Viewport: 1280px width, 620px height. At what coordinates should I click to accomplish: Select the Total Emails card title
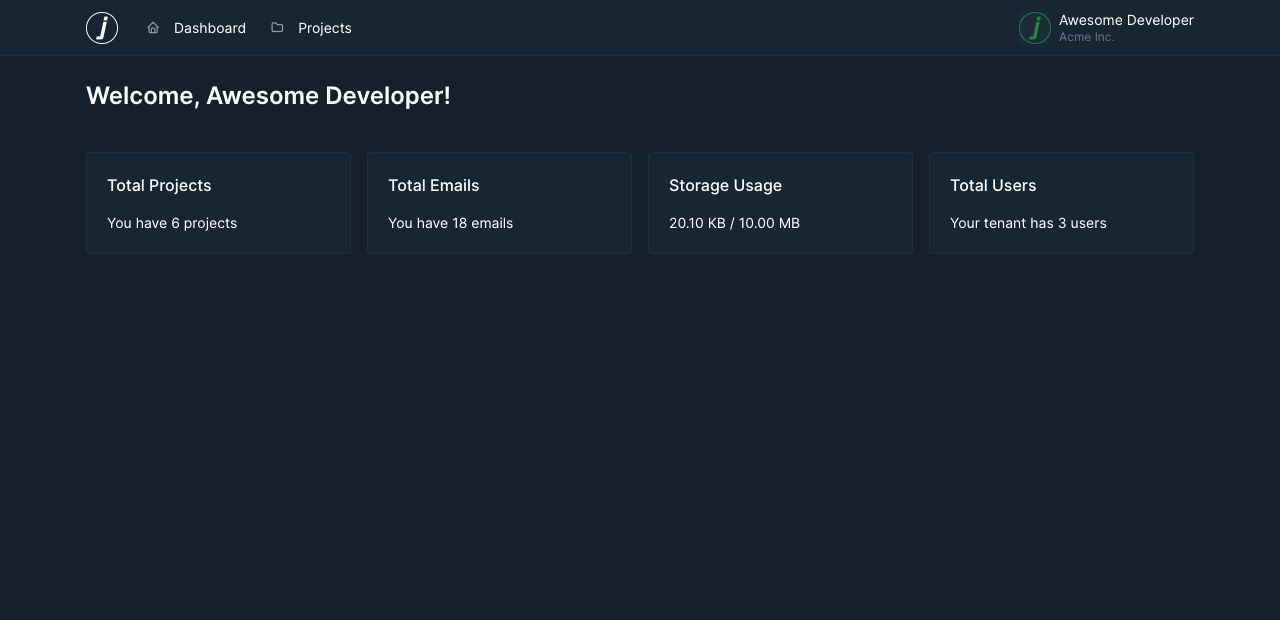click(433, 185)
